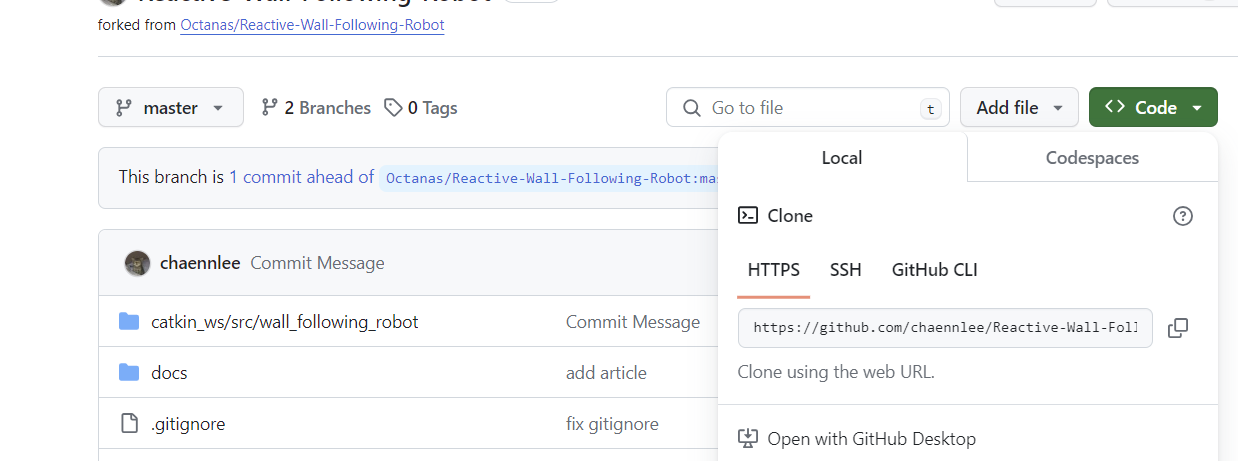Open the chaennlee author profile link

pyautogui.click(x=200, y=263)
